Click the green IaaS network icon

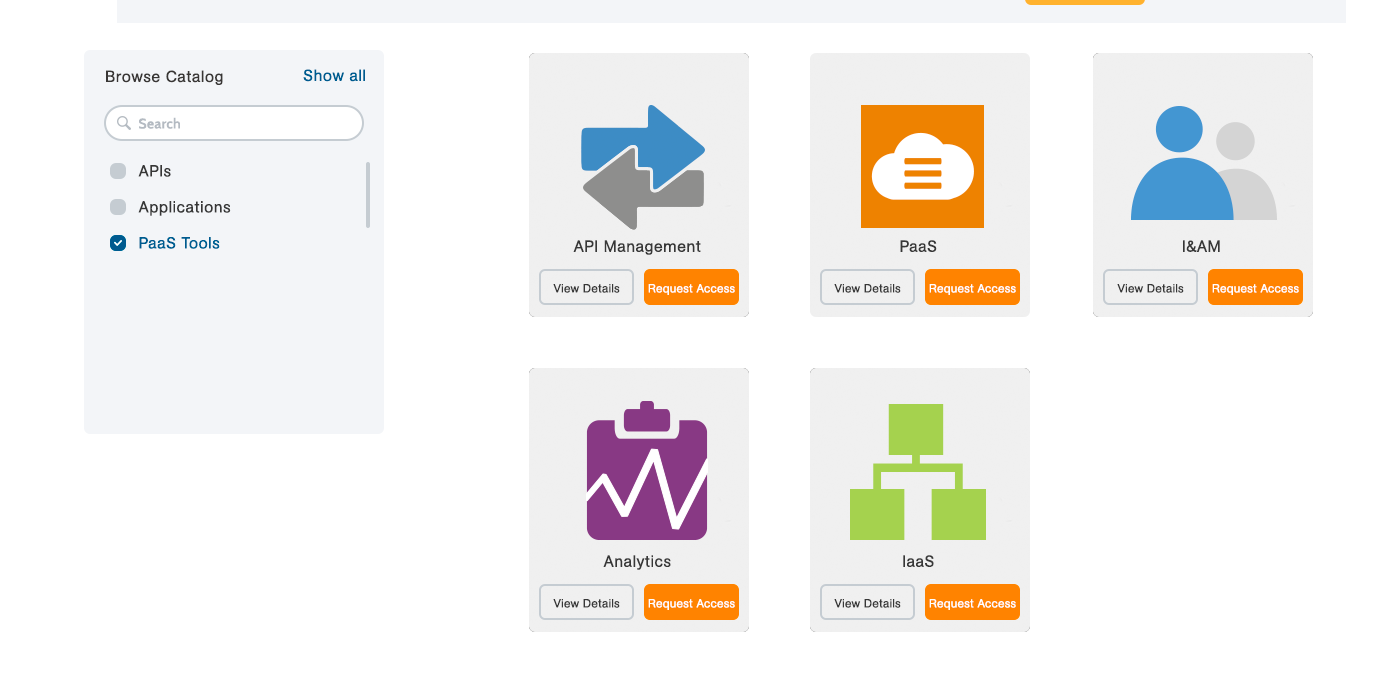(x=917, y=472)
